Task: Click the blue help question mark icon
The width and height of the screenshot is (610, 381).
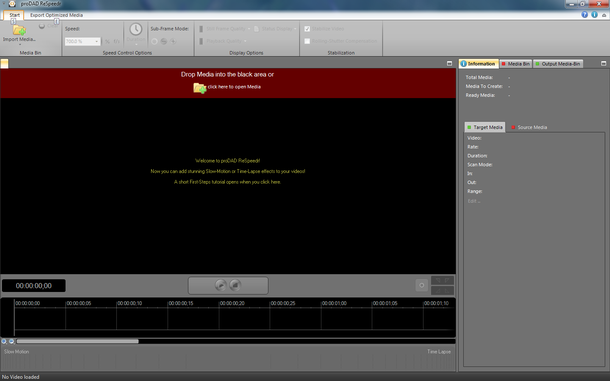Action: tap(584, 15)
